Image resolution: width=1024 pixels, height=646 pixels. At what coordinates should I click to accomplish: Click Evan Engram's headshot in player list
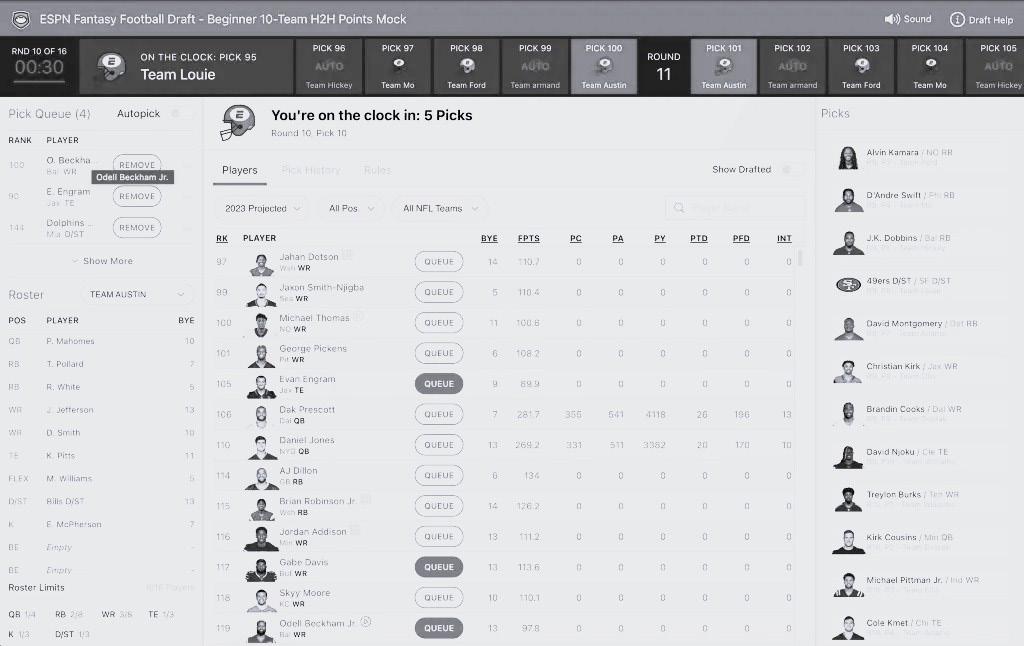tap(261, 386)
